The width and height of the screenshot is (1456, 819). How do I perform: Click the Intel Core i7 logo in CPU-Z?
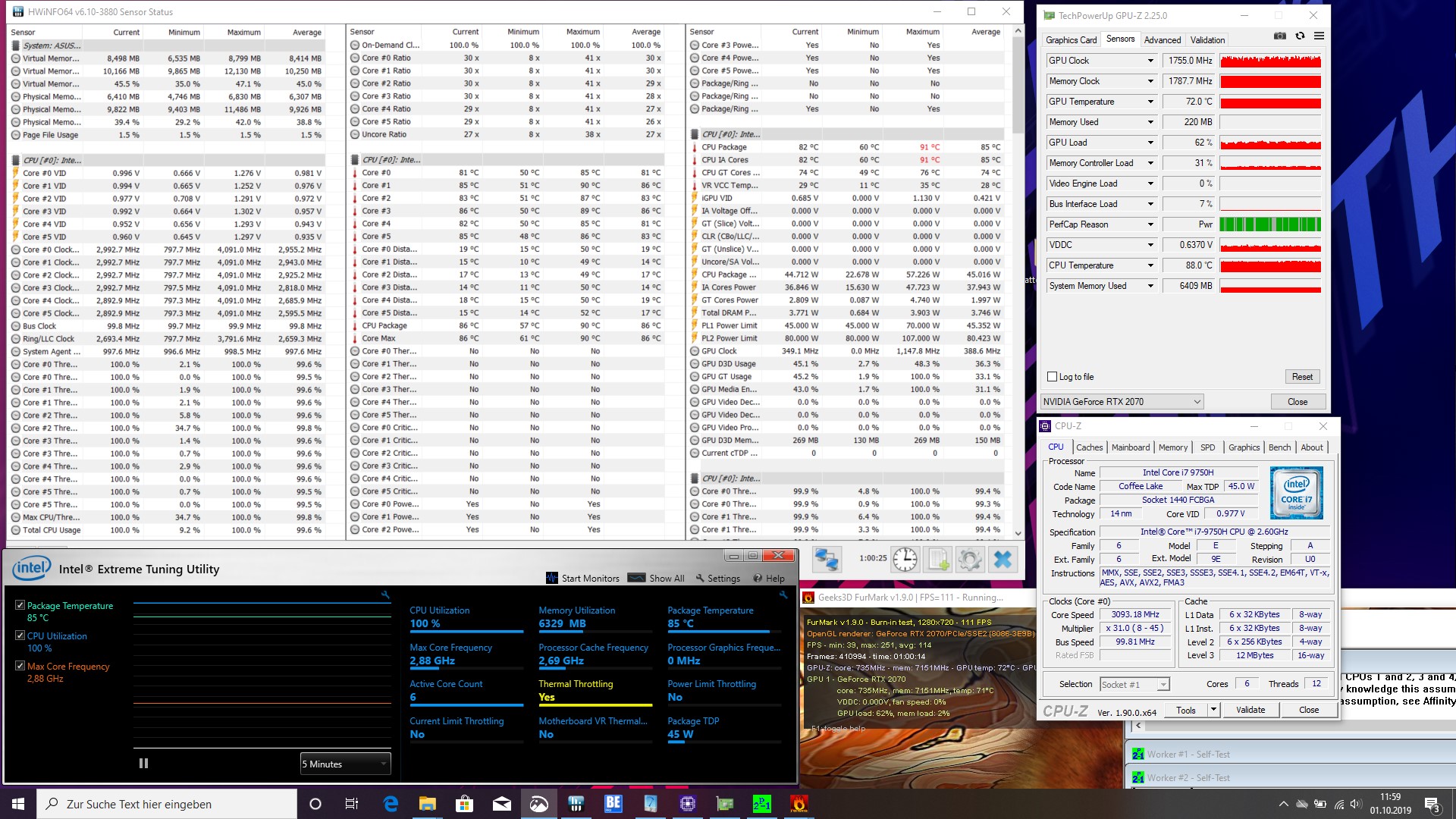[x=1297, y=493]
